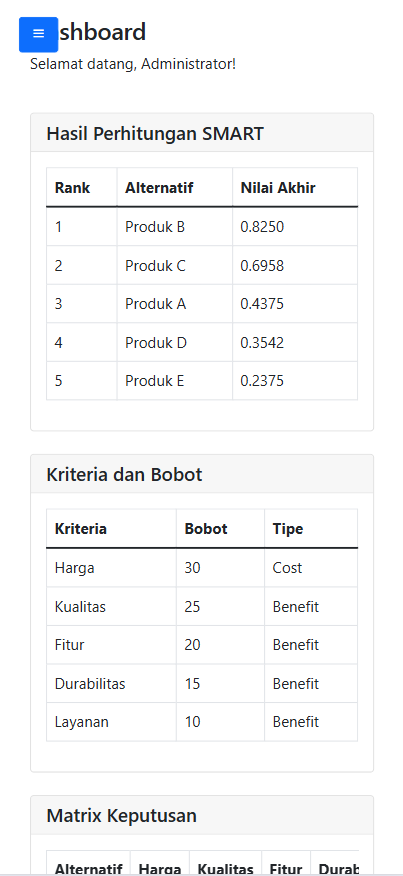Select the Produk B row
The height and width of the screenshot is (876, 403).
point(202,227)
